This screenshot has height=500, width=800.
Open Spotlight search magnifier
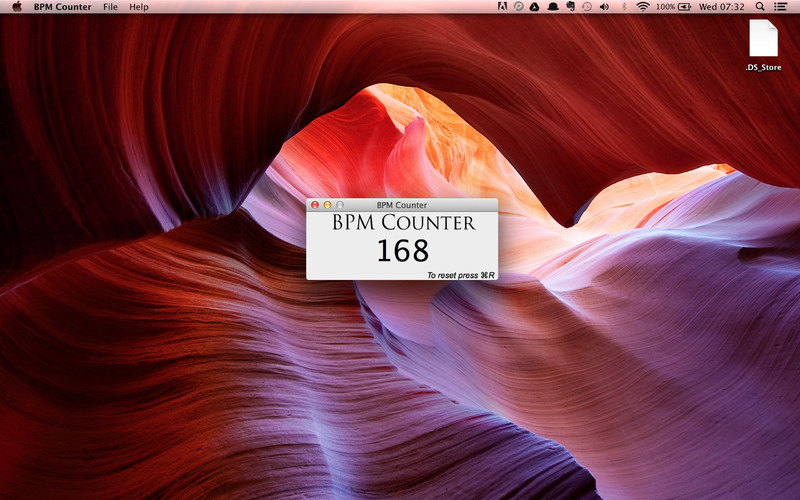760,7
